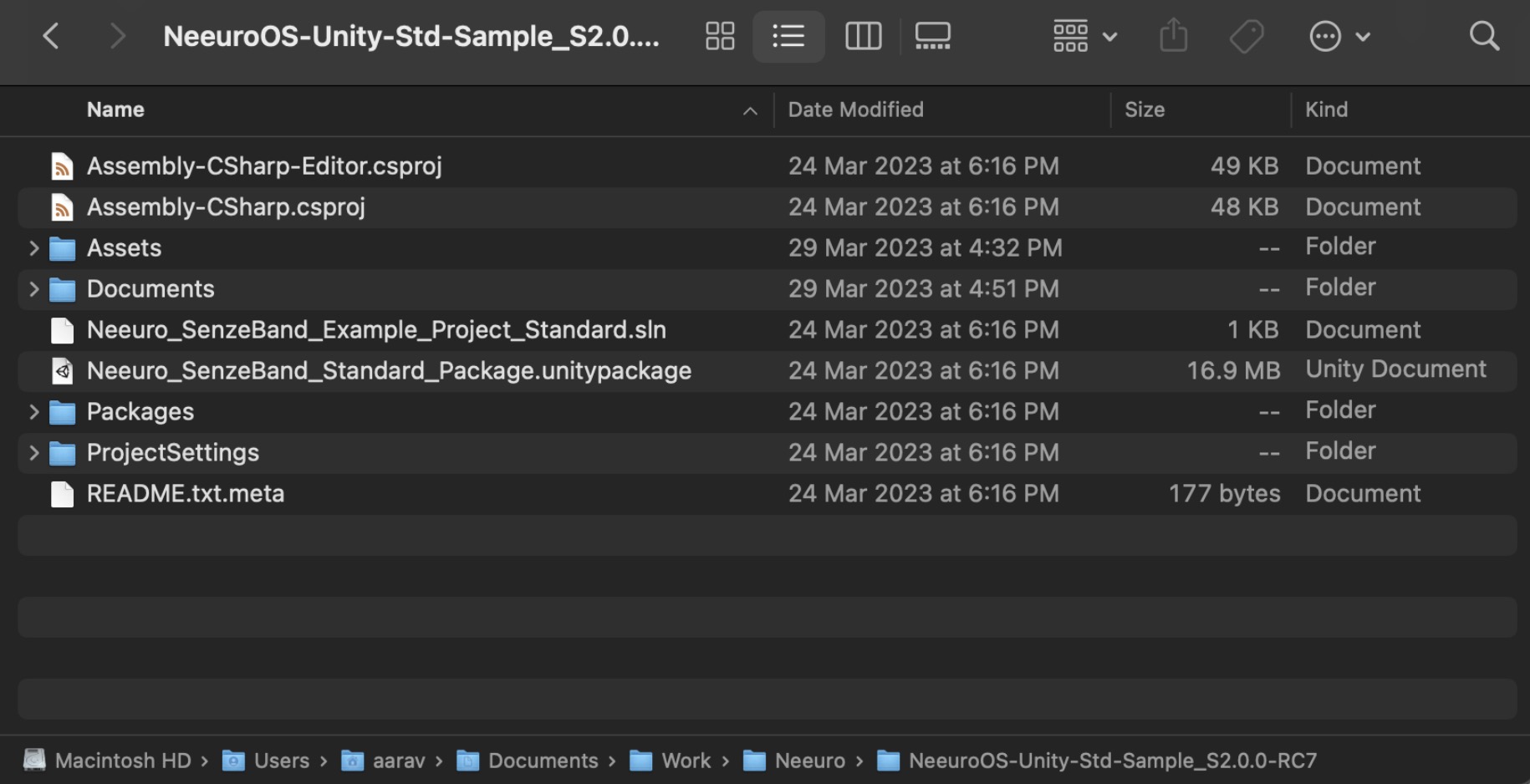Sort files by Size column

[x=1145, y=109]
